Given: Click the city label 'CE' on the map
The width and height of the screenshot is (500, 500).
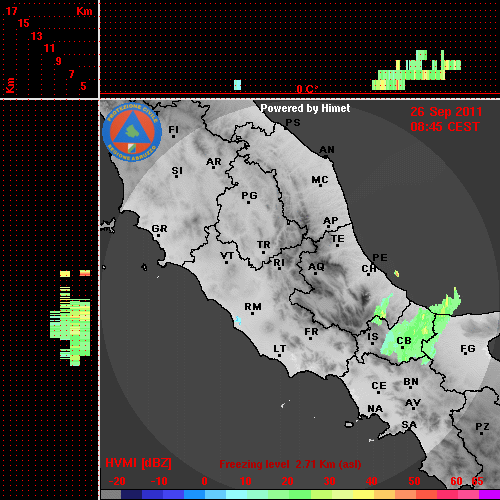Looking at the screenshot, I should coord(379,386).
